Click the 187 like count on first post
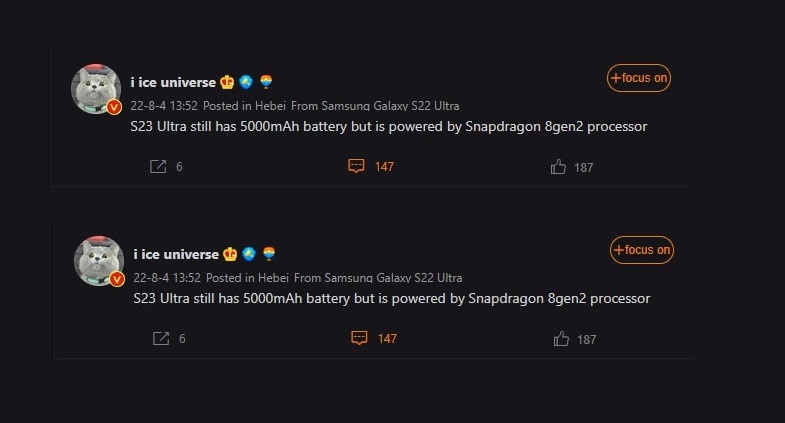This screenshot has height=423, width=785. click(583, 168)
